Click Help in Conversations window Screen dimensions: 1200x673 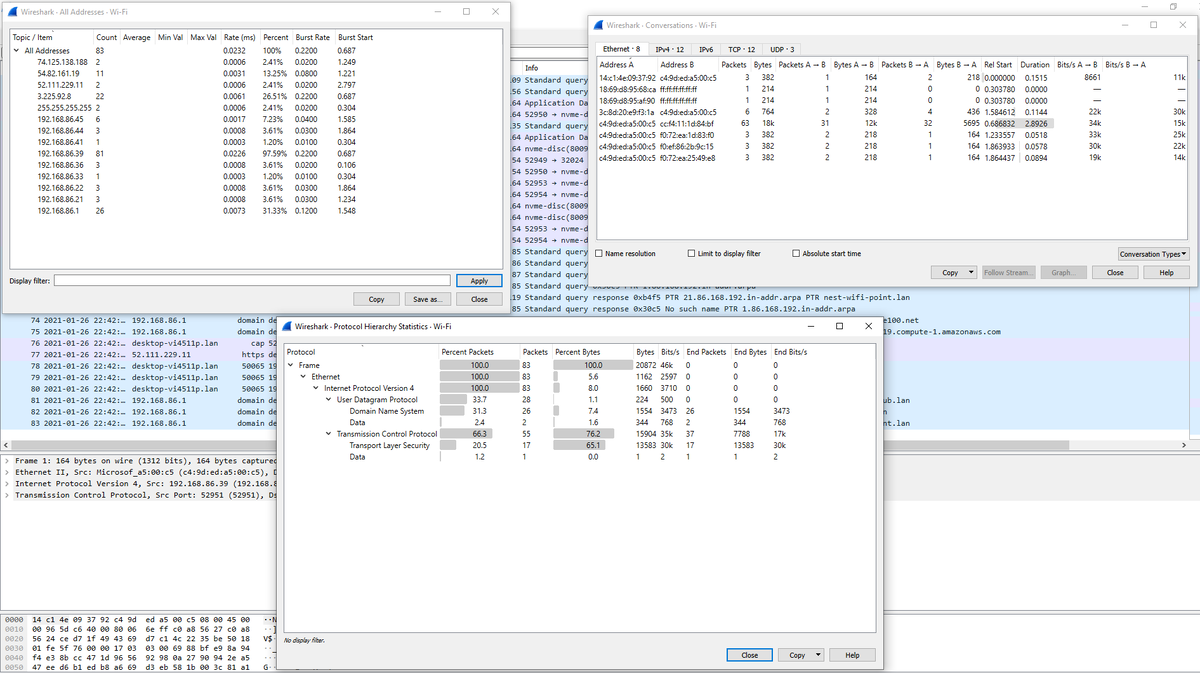pos(1166,272)
